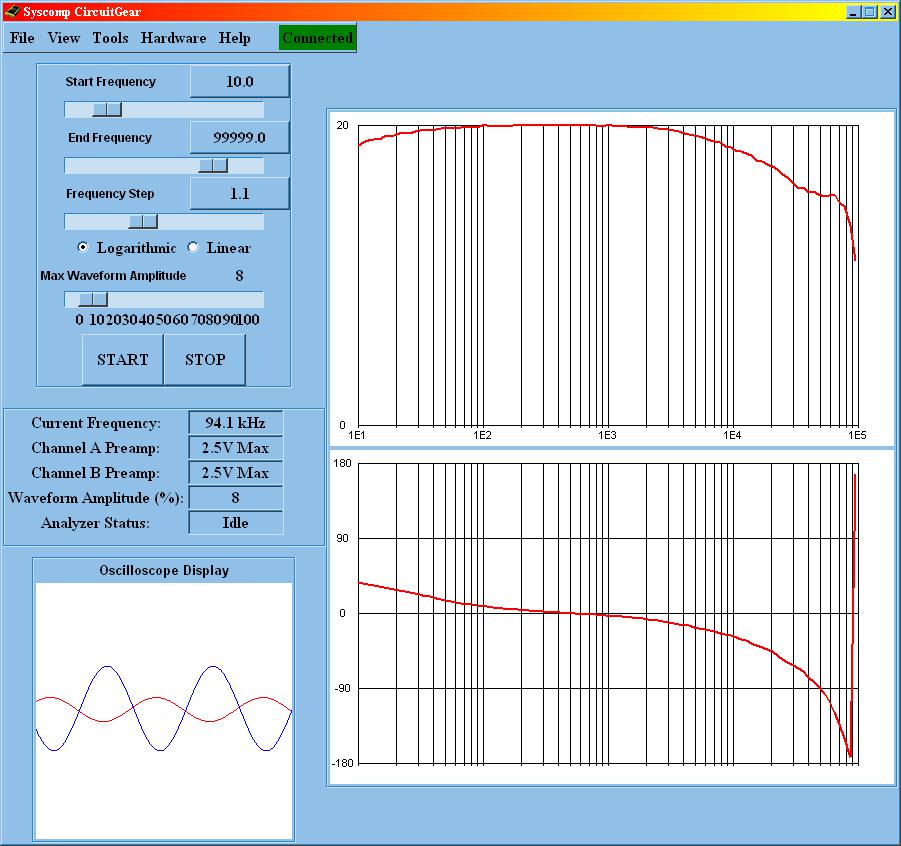
Task: Open the File menu
Action: pos(22,38)
